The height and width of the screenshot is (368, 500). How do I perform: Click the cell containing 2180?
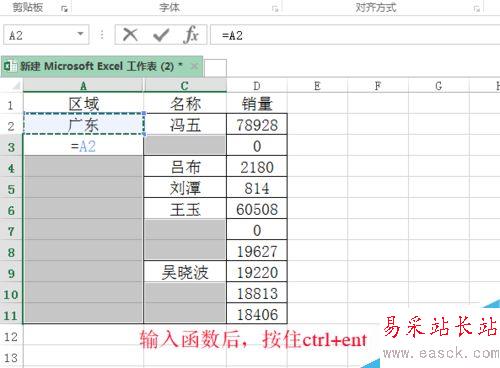pyautogui.click(x=257, y=167)
